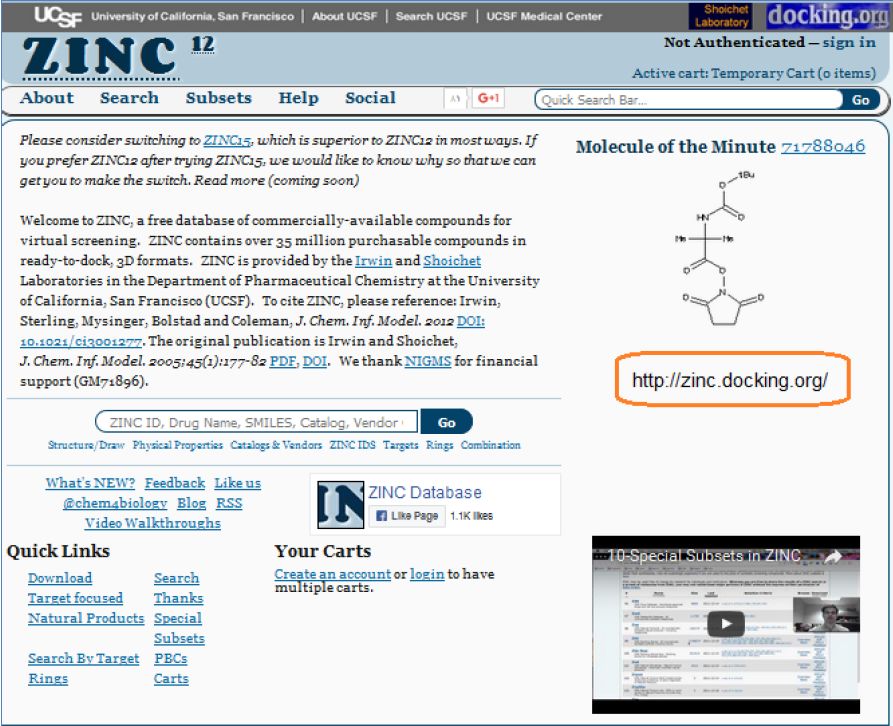Open the Video Walkthroughs link
The image size is (893, 726).
point(153,523)
